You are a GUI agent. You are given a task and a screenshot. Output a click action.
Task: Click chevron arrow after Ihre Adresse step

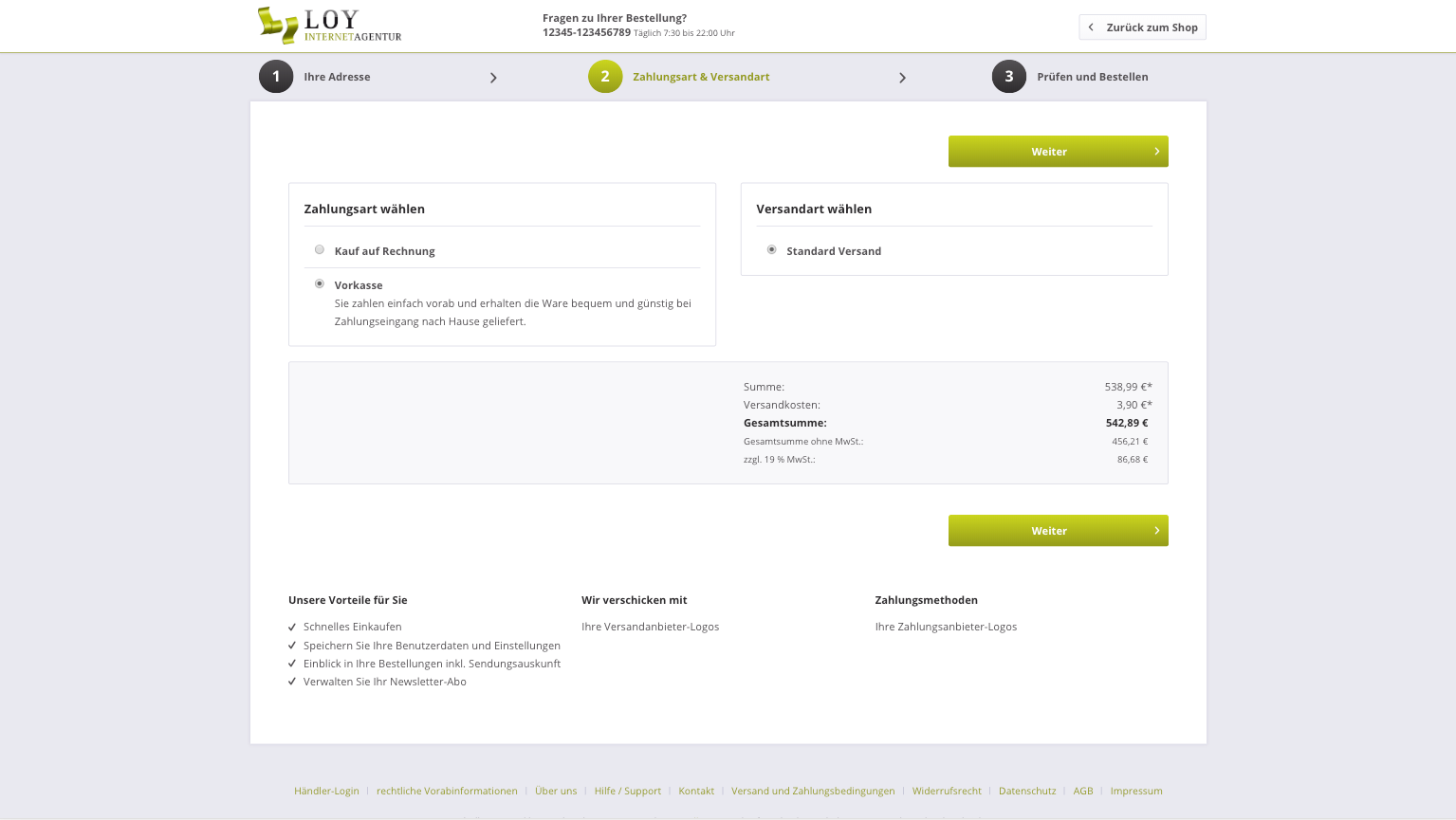[493, 78]
